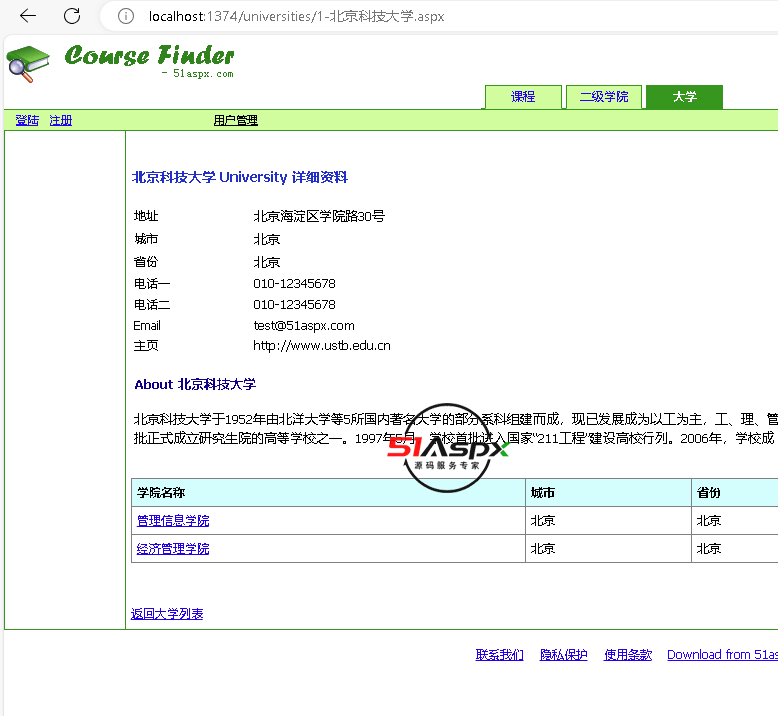This screenshot has height=716, width=778.
Task: Click the Email label
Action: coord(147,325)
